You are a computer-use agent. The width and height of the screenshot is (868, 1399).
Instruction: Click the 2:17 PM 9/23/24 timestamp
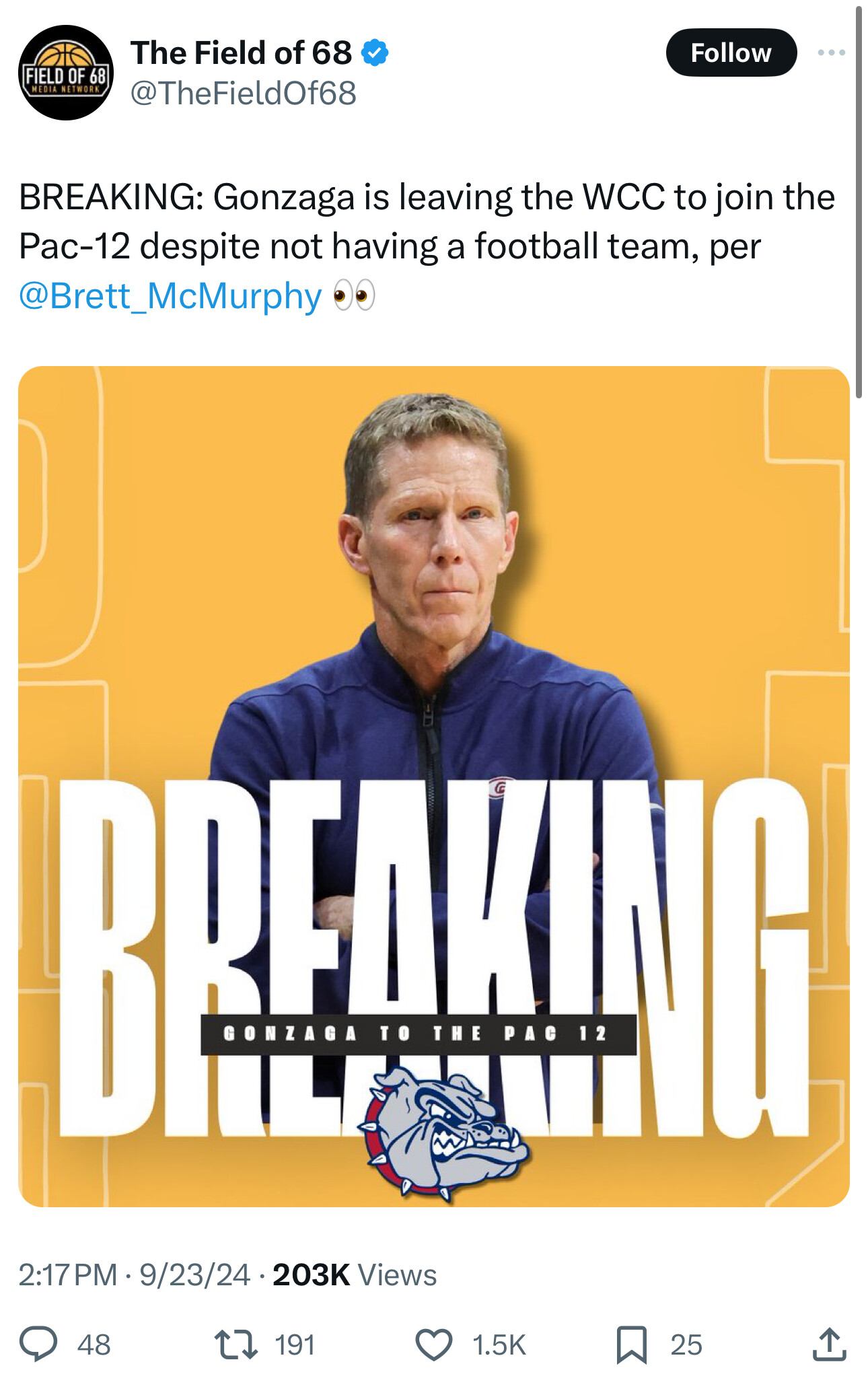134,1275
